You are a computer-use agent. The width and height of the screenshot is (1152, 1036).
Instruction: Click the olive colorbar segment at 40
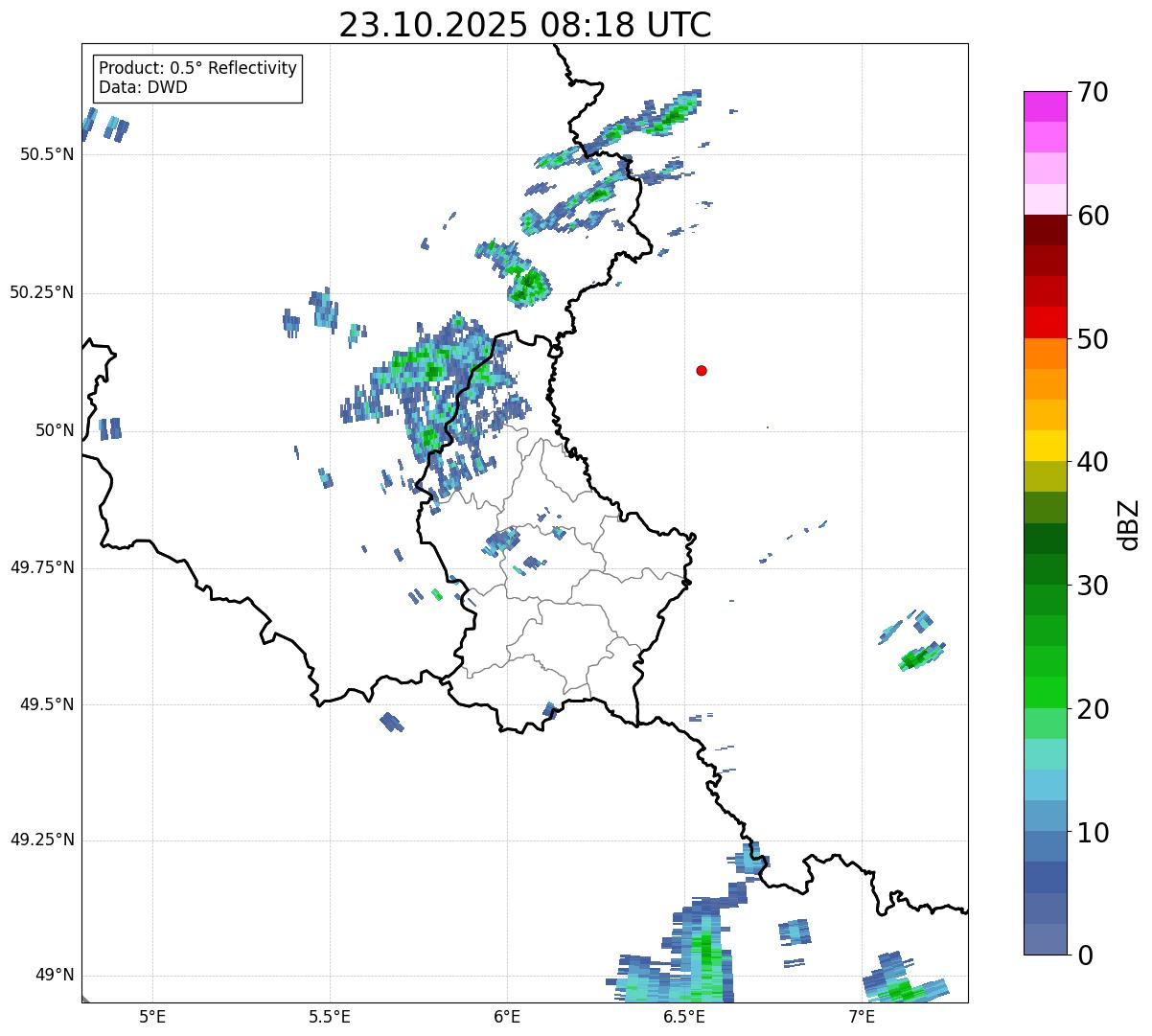(x=1045, y=476)
